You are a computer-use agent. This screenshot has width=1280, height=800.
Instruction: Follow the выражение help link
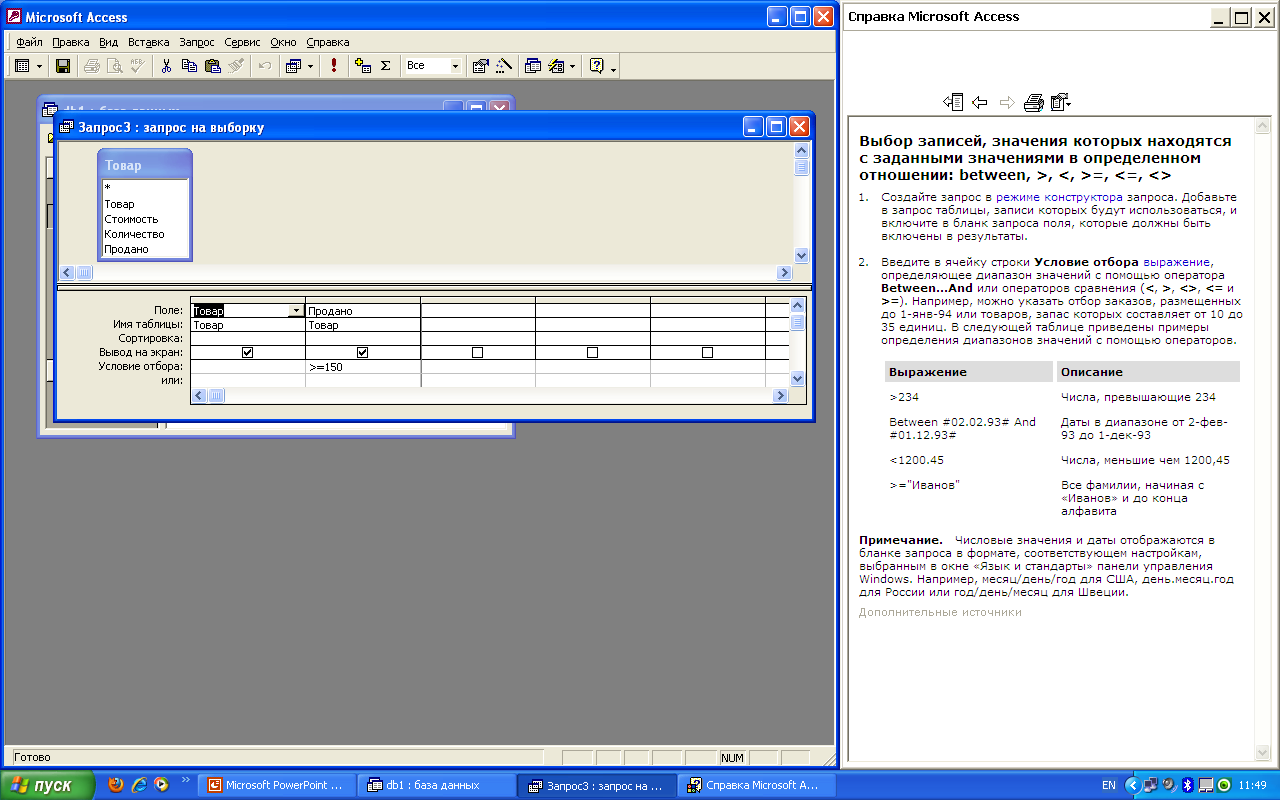[x=1178, y=262]
